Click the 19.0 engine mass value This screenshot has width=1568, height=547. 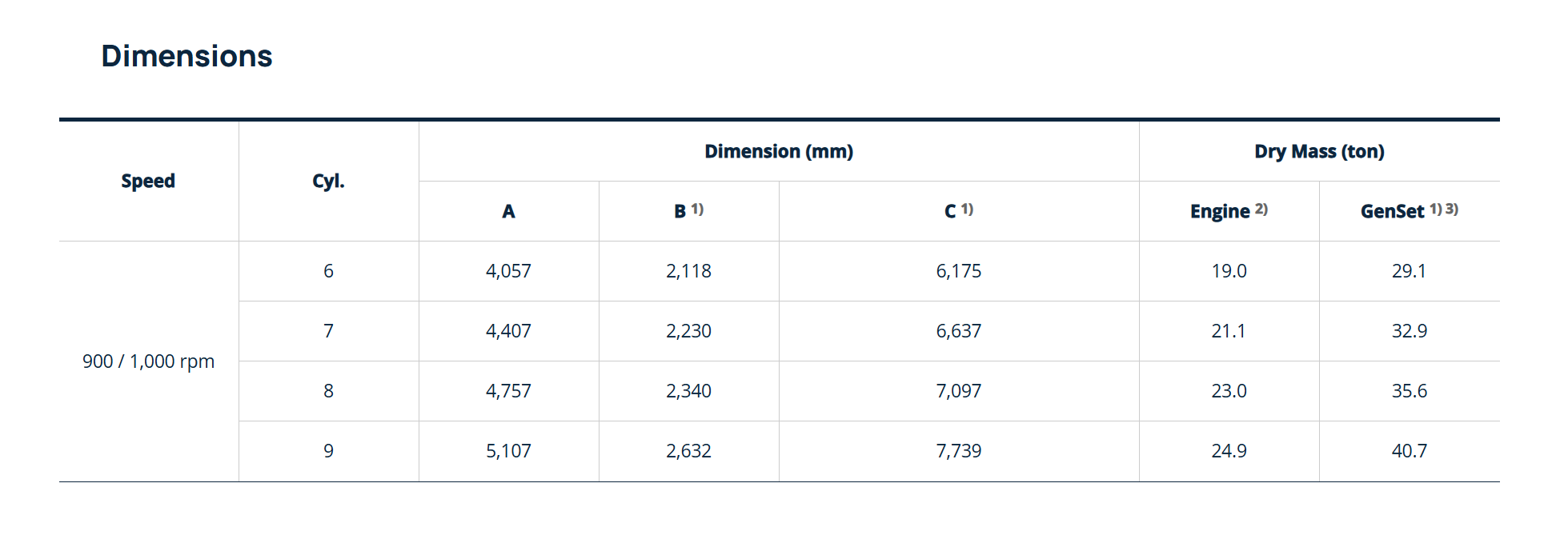1229,271
